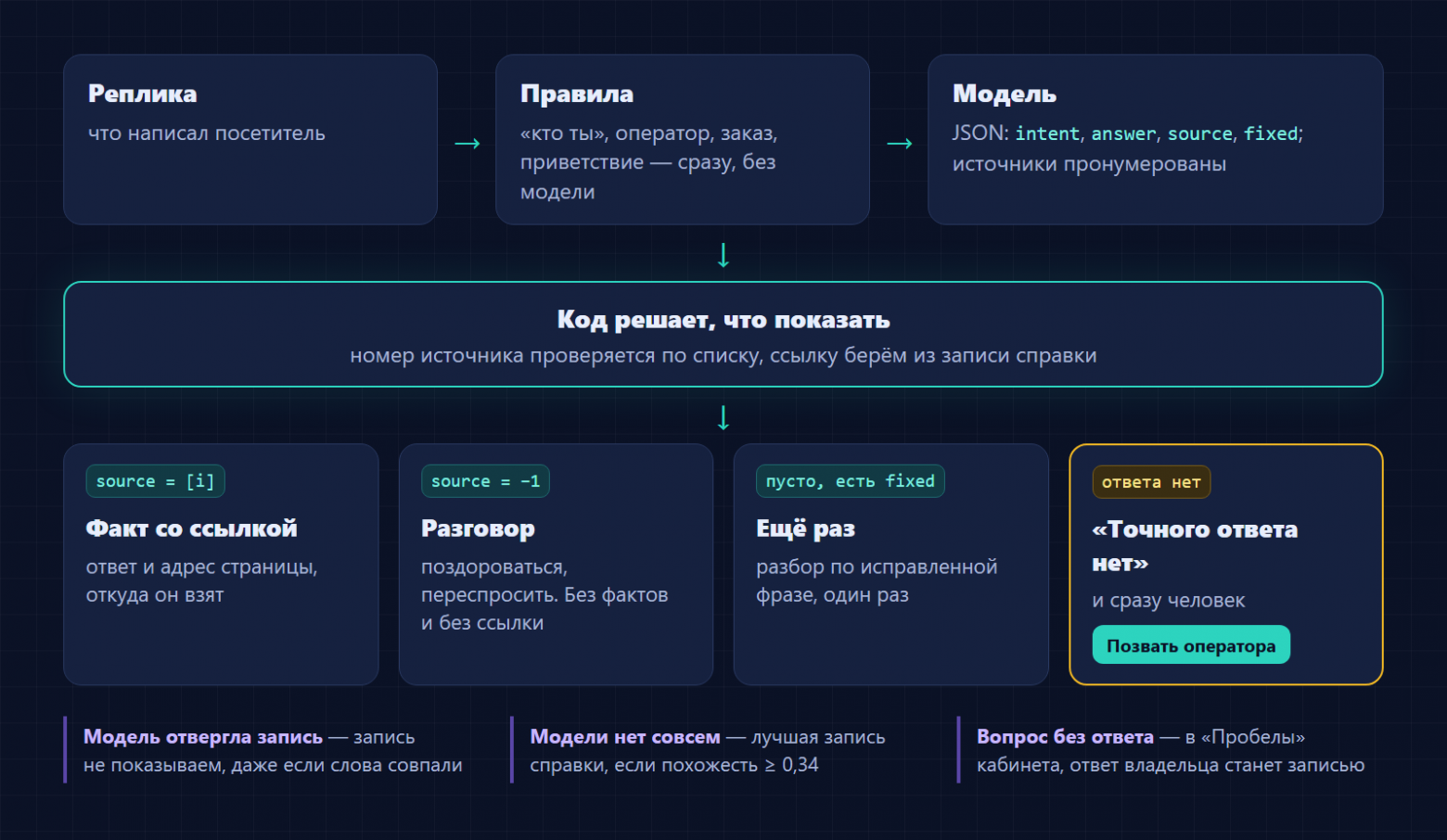
Task: Click the text «источники пронумерованы»
Action: [1089, 164]
